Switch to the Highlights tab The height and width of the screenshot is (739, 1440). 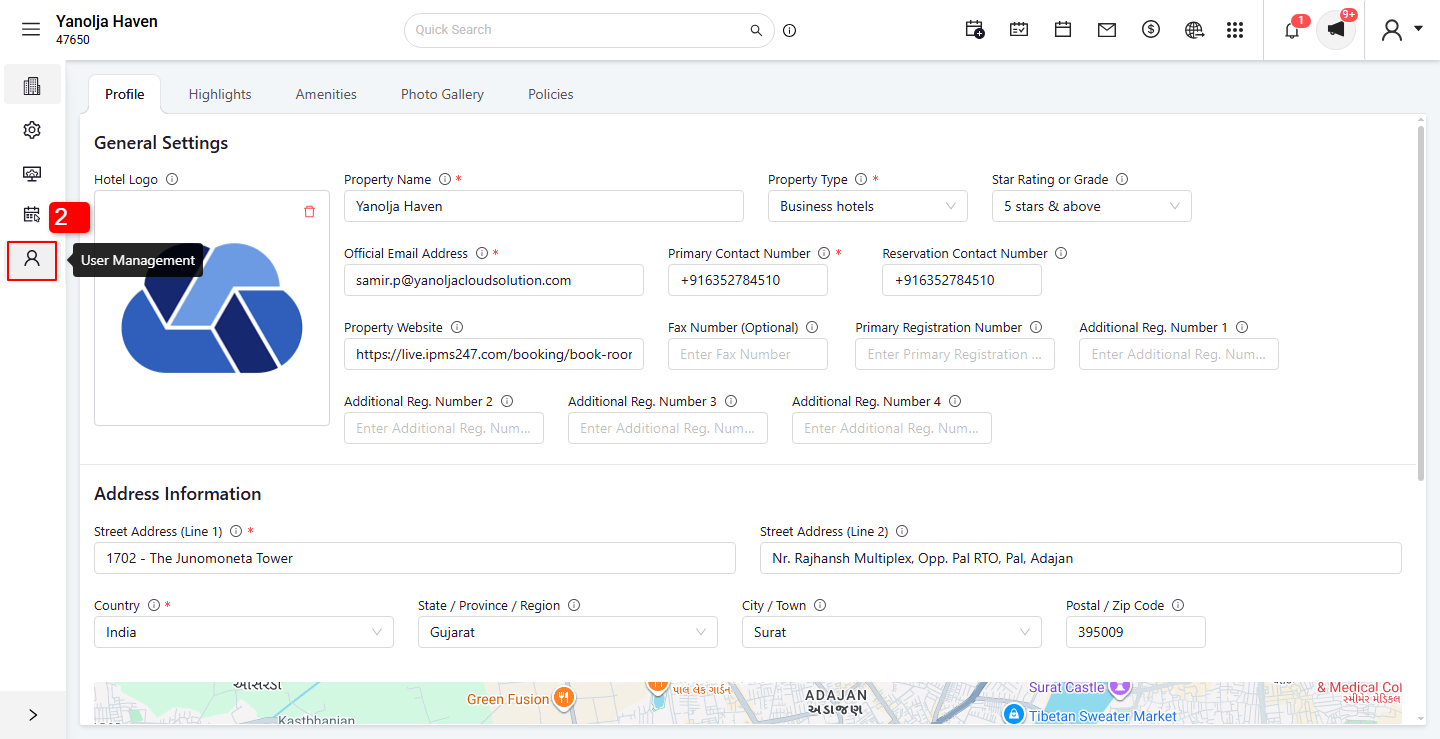[220, 94]
